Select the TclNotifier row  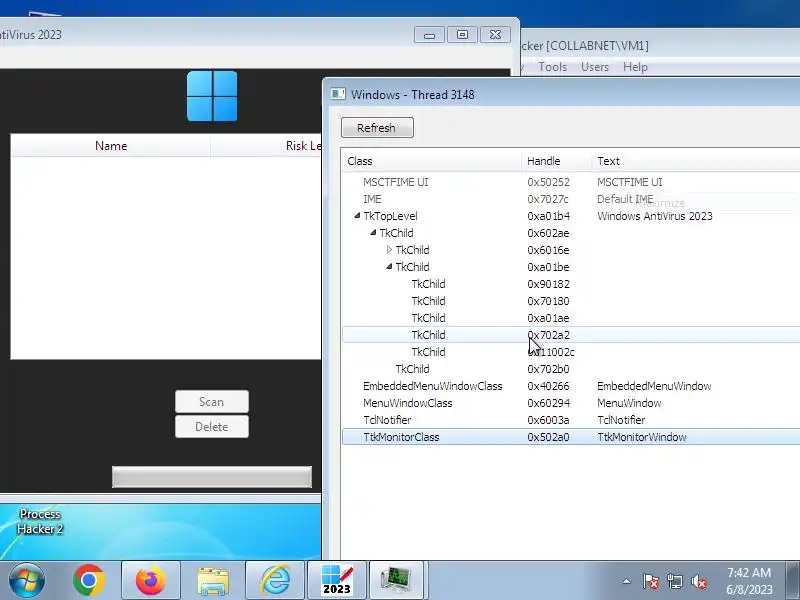click(x=571, y=420)
